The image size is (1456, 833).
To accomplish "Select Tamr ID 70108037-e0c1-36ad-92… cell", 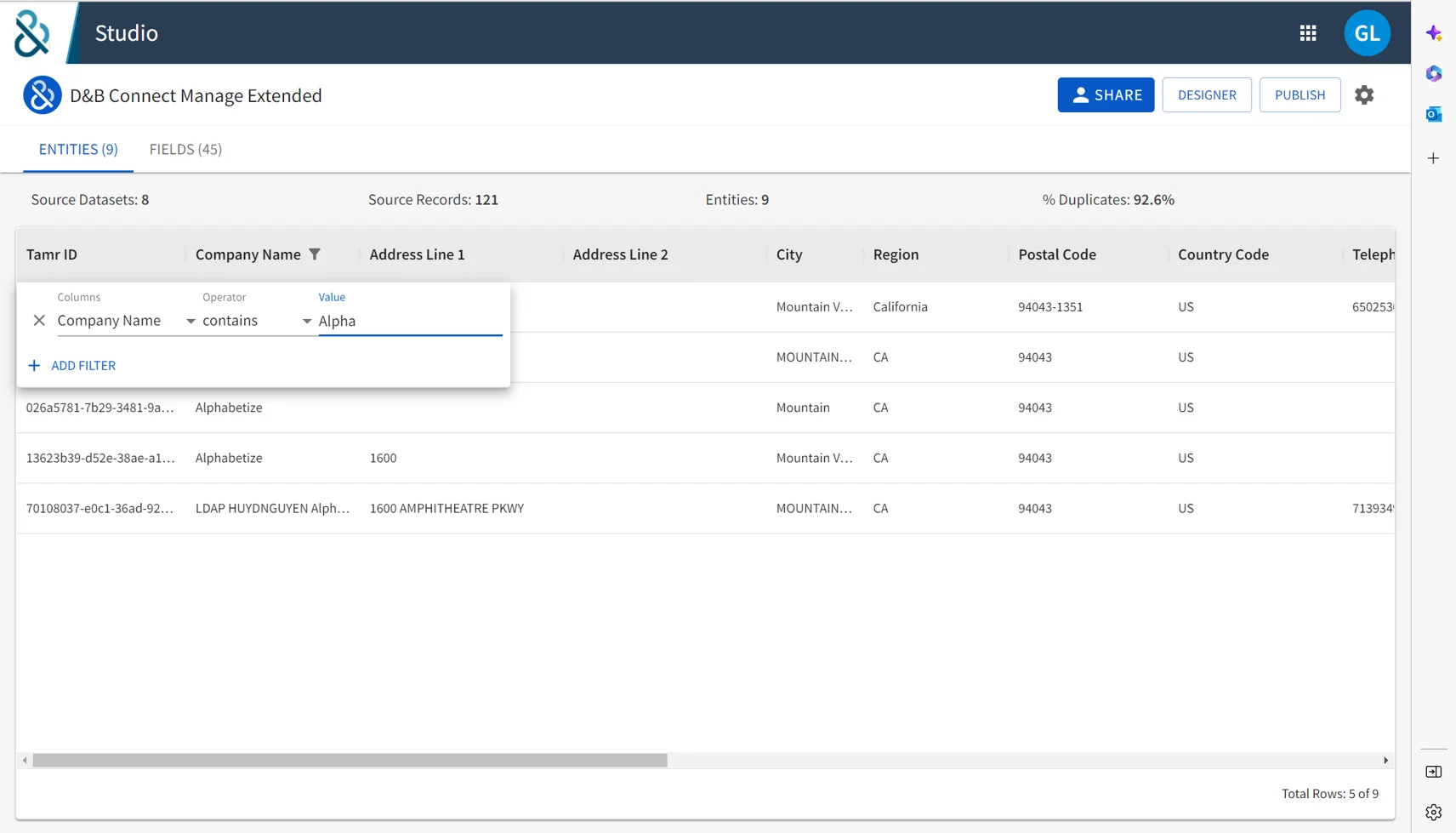I will [x=100, y=508].
